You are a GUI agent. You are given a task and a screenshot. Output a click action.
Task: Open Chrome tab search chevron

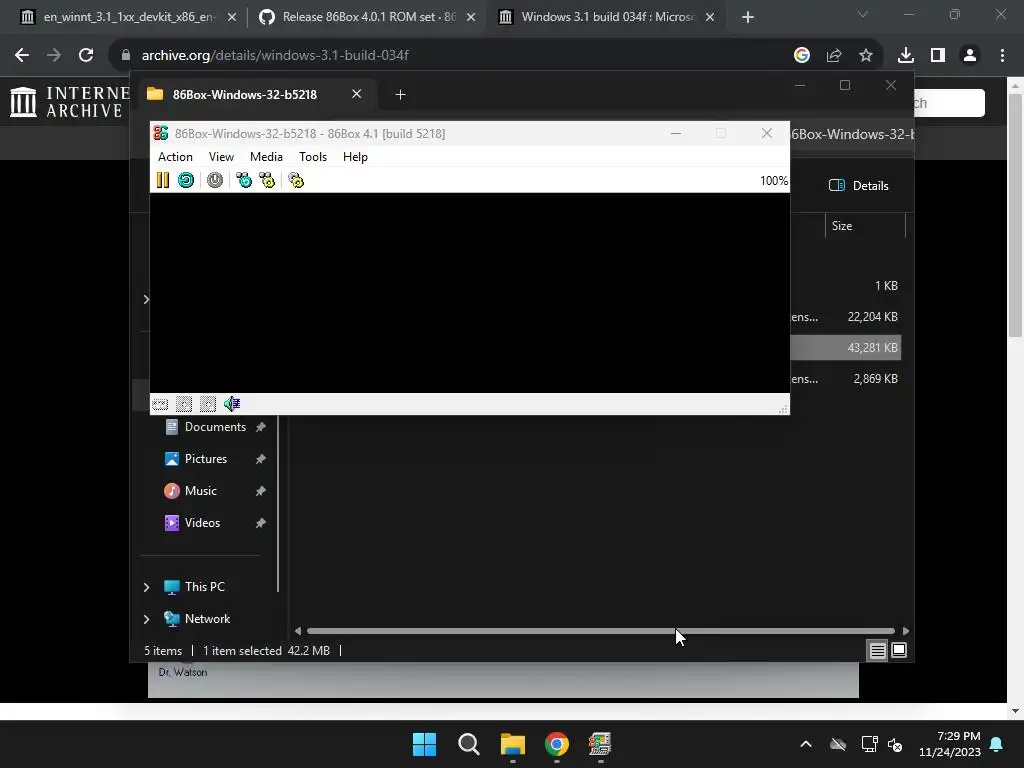(863, 14)
